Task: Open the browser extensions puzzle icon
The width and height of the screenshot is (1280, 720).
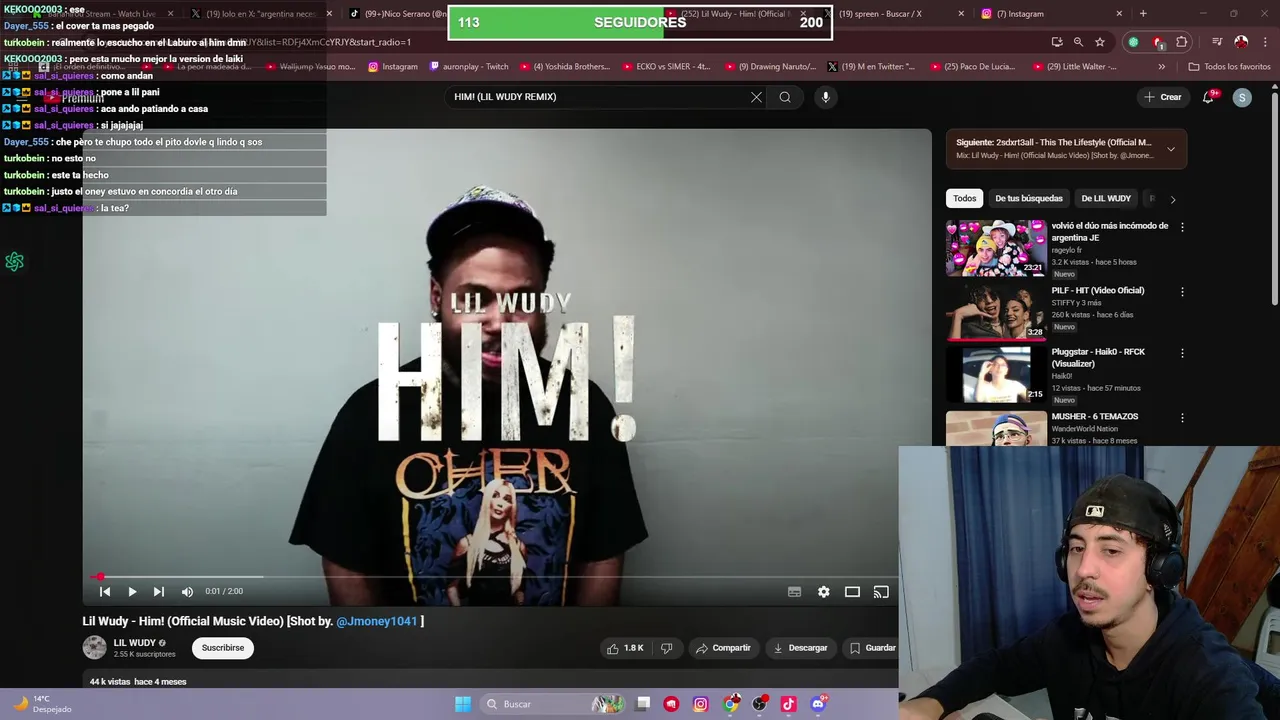Action: tap(1182, 42)
